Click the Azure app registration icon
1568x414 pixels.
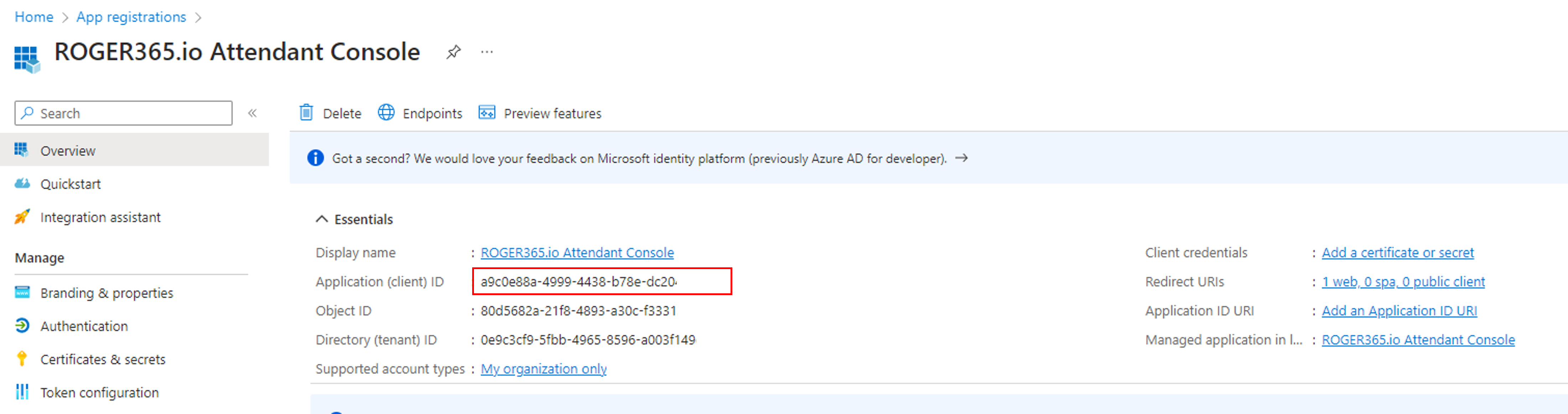tap(26, 59)
